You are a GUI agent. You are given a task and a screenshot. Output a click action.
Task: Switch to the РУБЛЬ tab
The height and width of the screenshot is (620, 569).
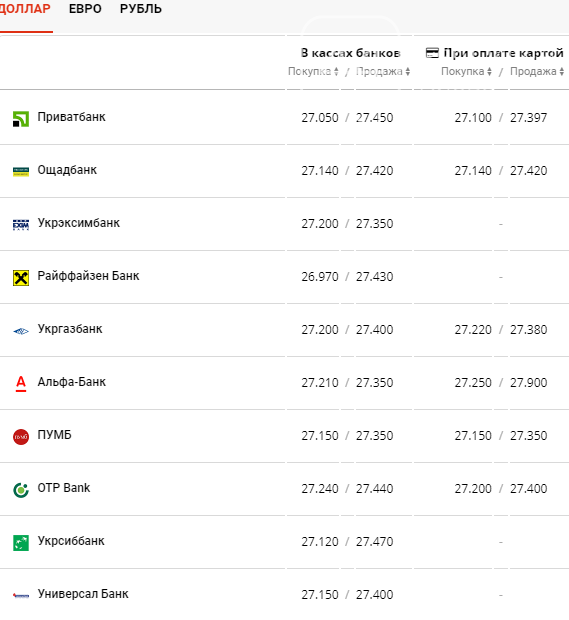click(x=141, y=9)
